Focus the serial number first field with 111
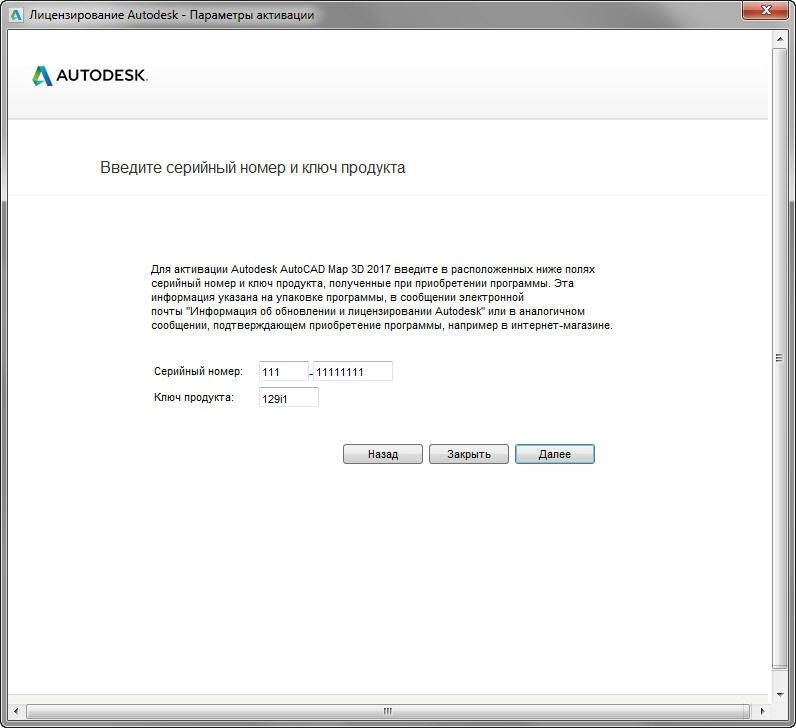Viewport: 796px width, 728px height. pyautogui.click(x=284, y=371)
